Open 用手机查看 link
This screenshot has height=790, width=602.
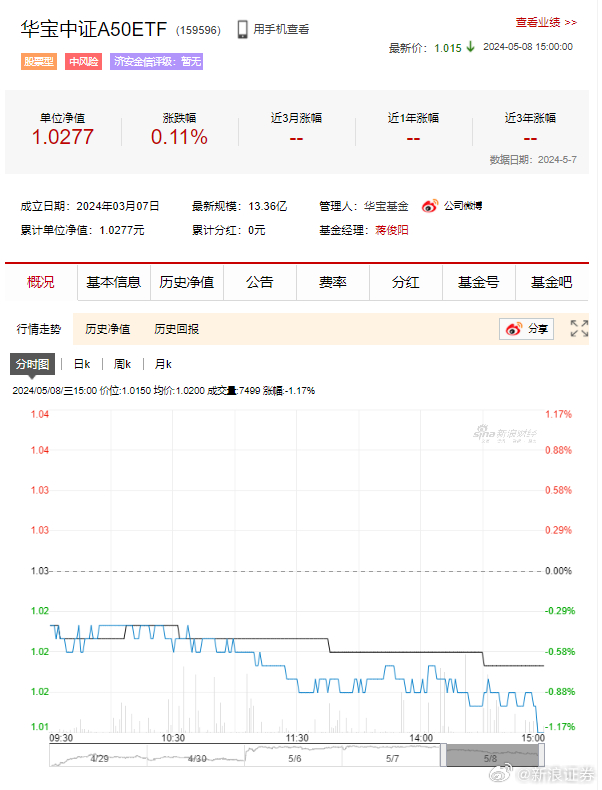click(x=281, y=30)
